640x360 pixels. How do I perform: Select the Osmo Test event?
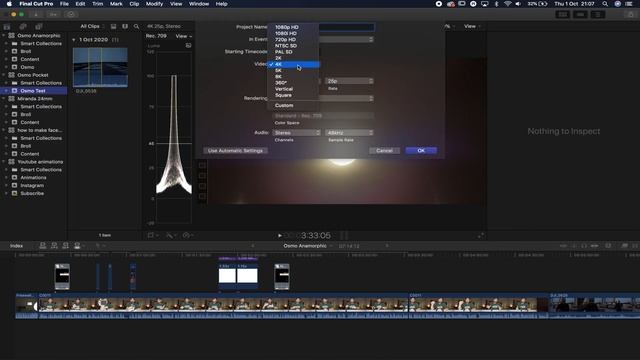33,91
